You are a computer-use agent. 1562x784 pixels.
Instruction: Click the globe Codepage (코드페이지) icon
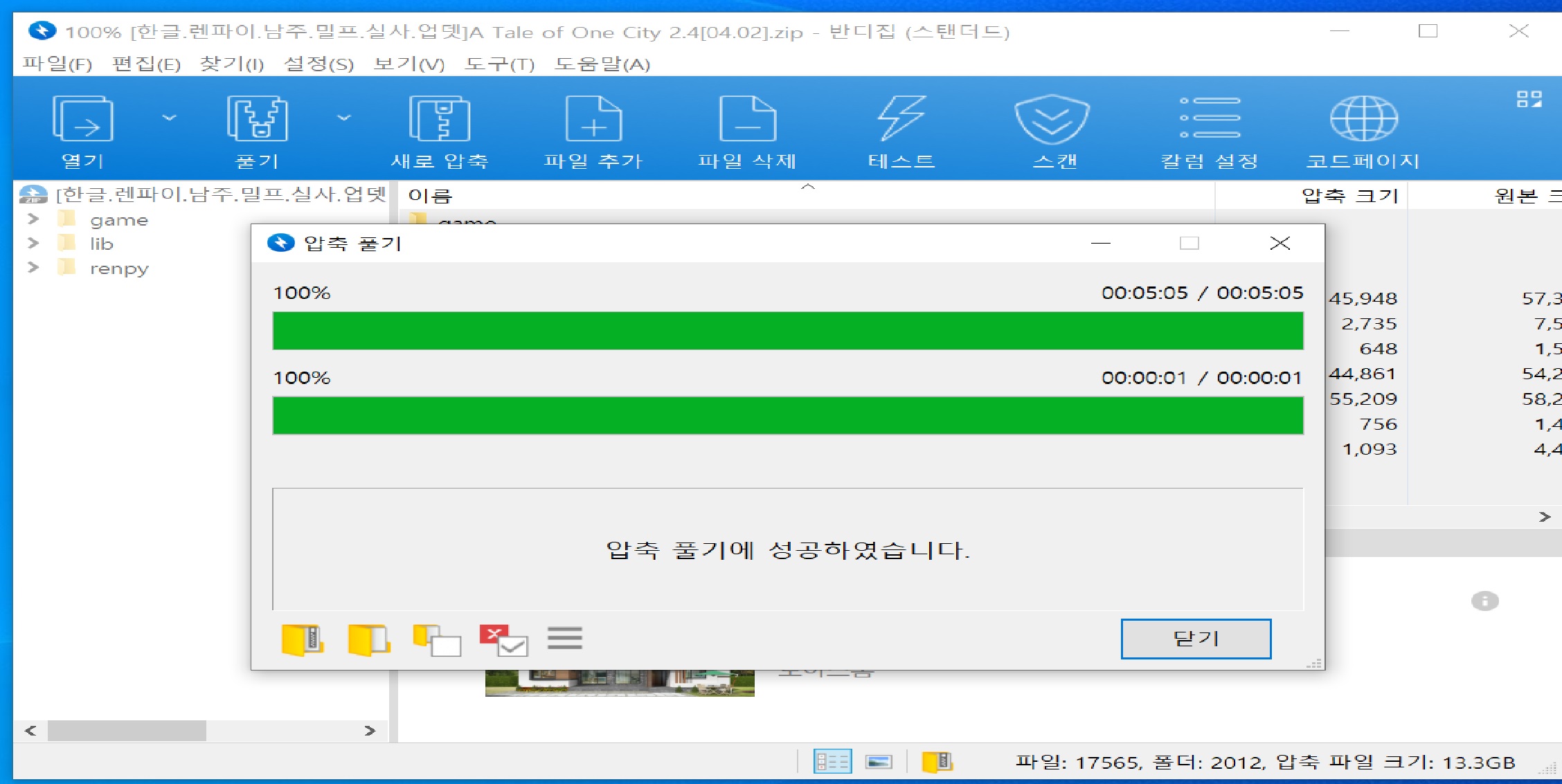(x=1363, y=119)
